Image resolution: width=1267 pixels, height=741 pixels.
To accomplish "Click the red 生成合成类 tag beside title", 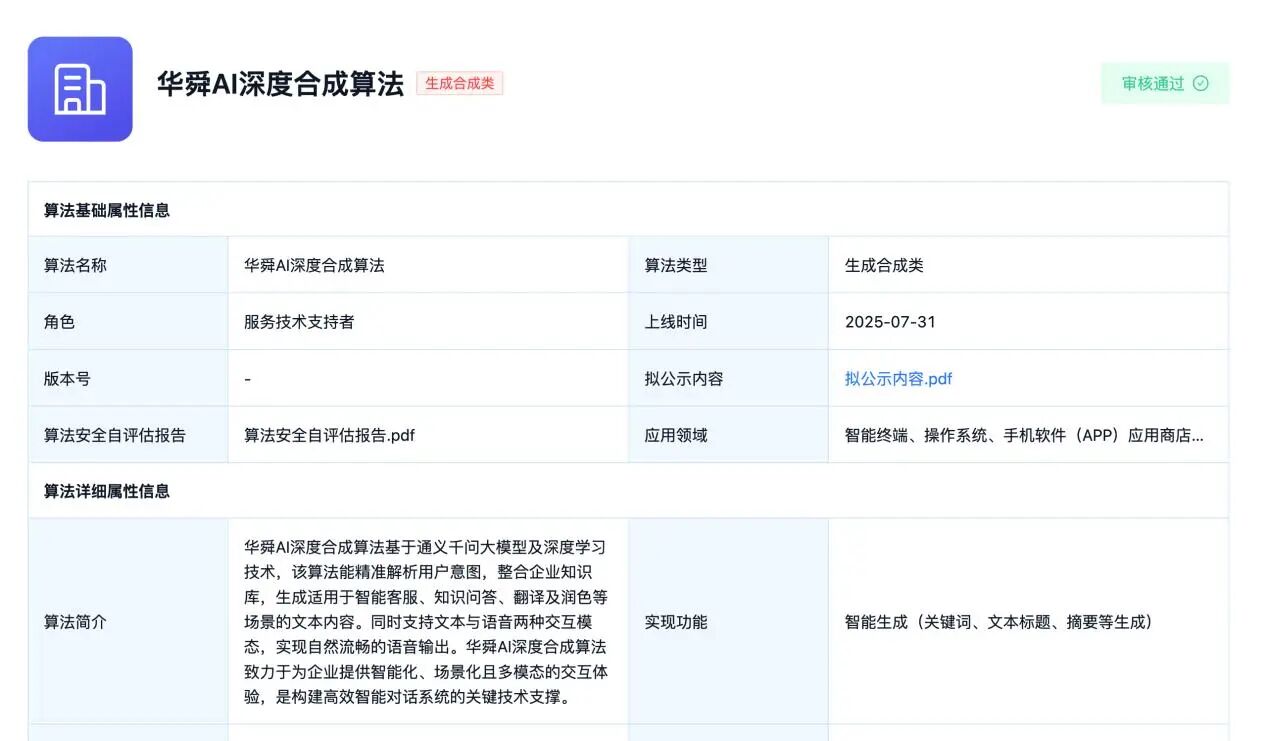I will coord(460,84).
